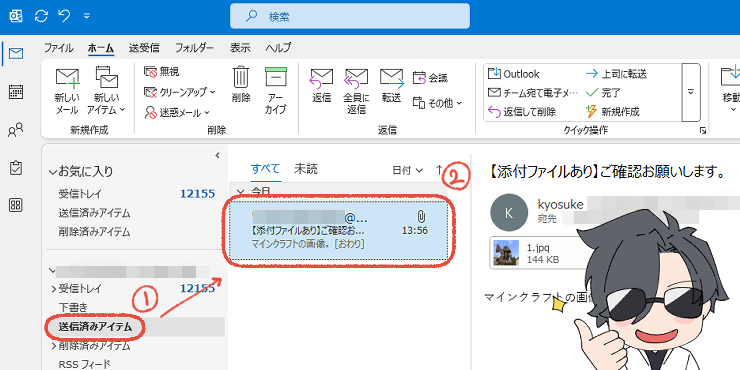Open the People contacts view

[16, 130]
